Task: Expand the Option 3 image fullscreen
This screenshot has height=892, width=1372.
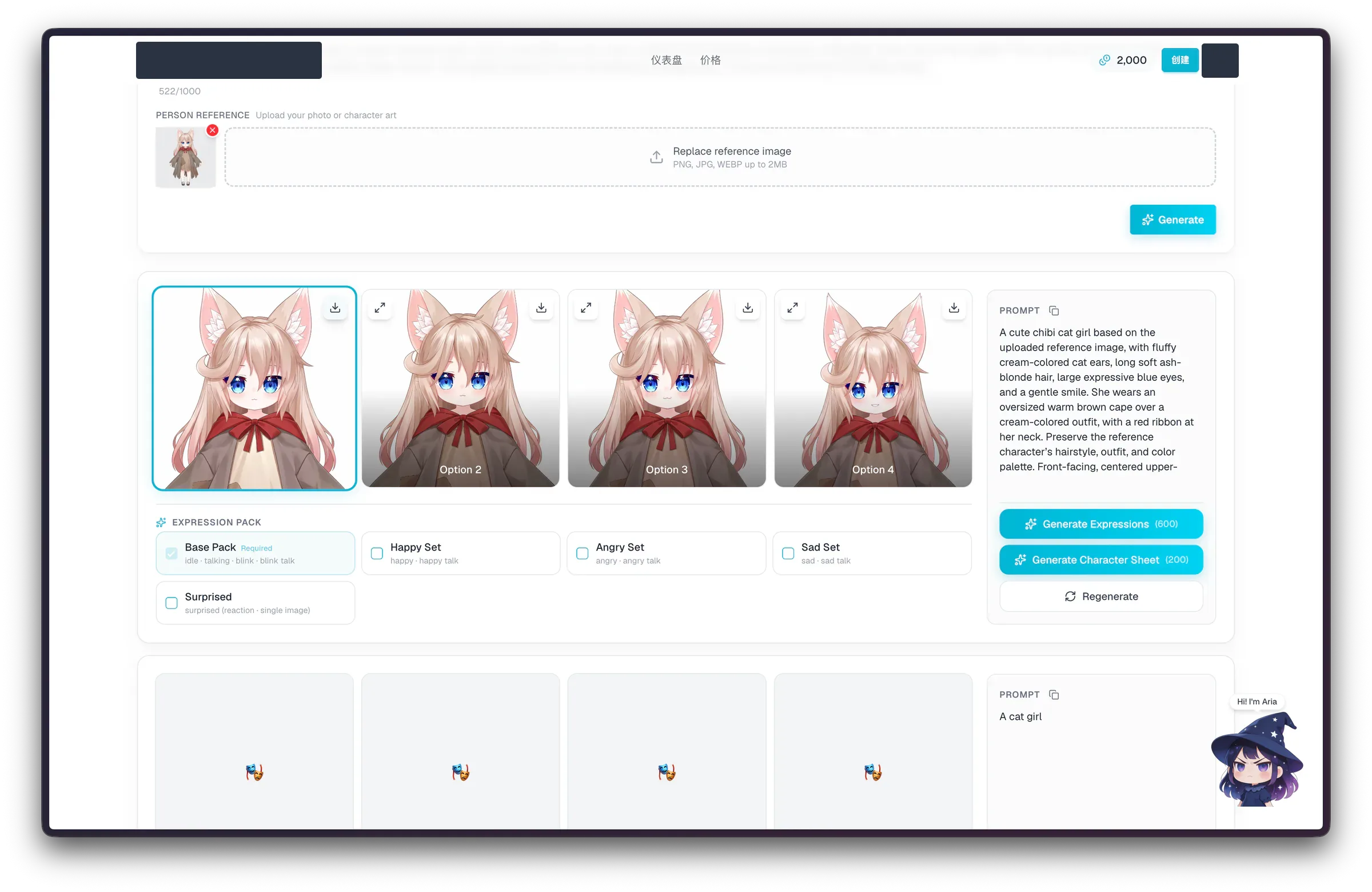Action: 587,308
